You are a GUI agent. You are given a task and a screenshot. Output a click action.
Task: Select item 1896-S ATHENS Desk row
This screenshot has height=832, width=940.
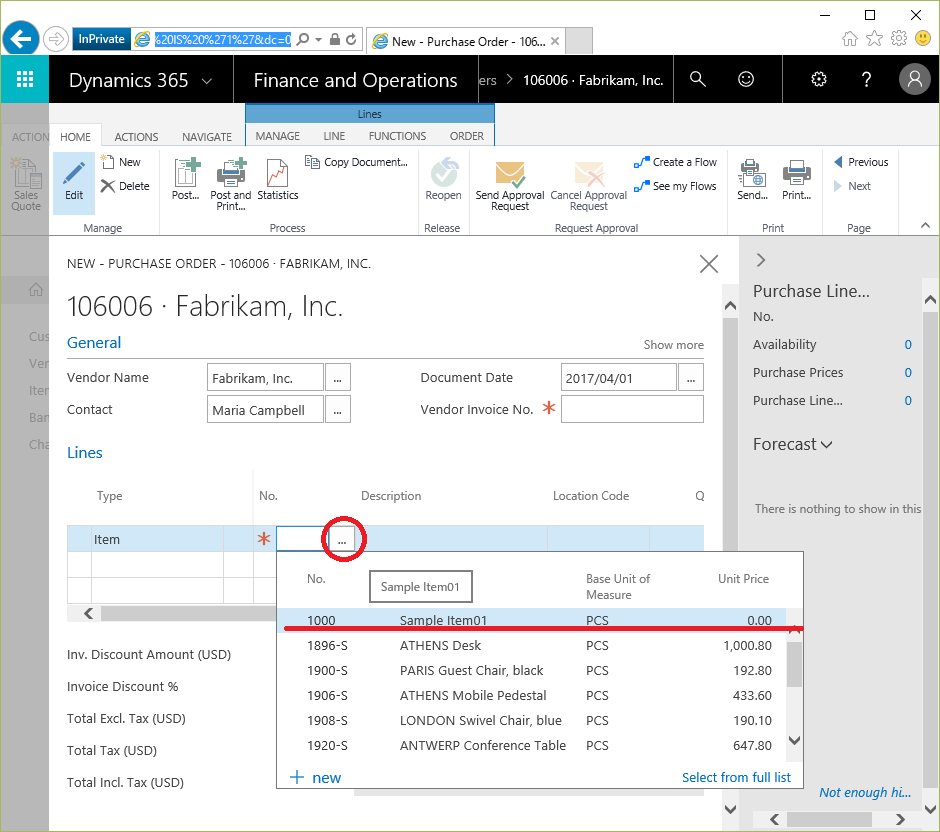click(534, 646)
